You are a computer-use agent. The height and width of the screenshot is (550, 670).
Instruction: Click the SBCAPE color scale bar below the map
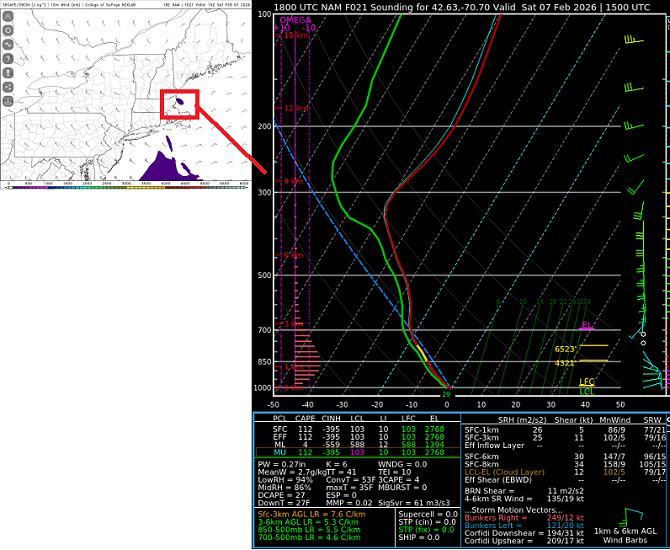coord(125,182)
